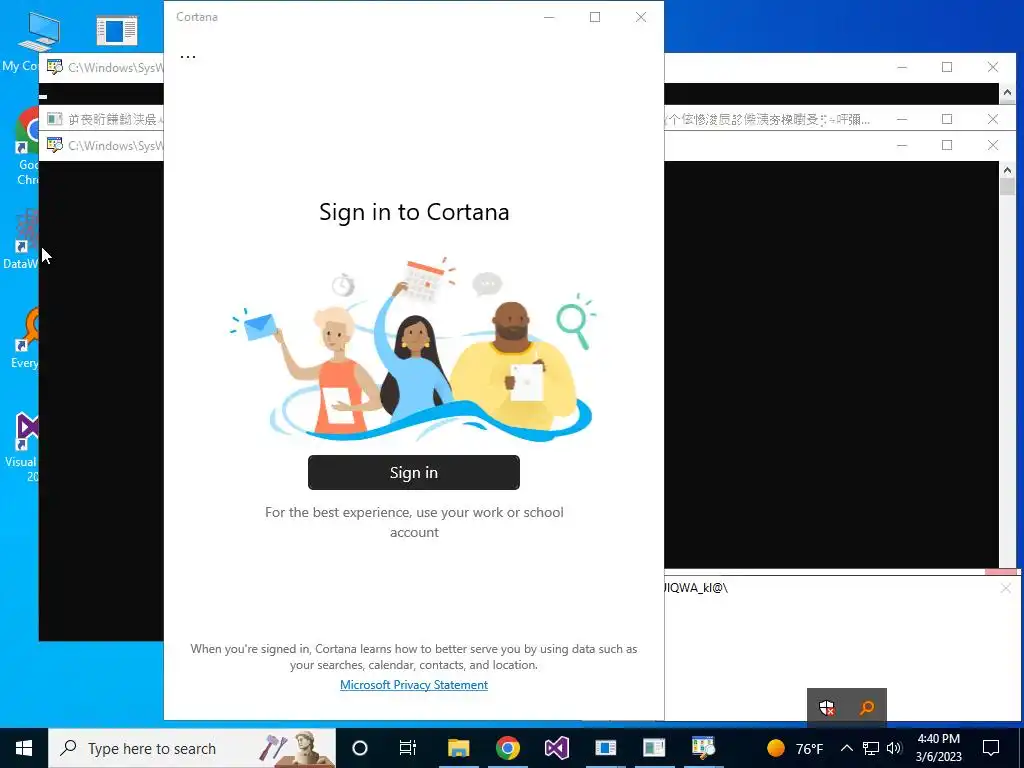Viewport: 1024px width, 768px height.
Task: Open Visual Studio from taskbar
Action: coord(556,748)
